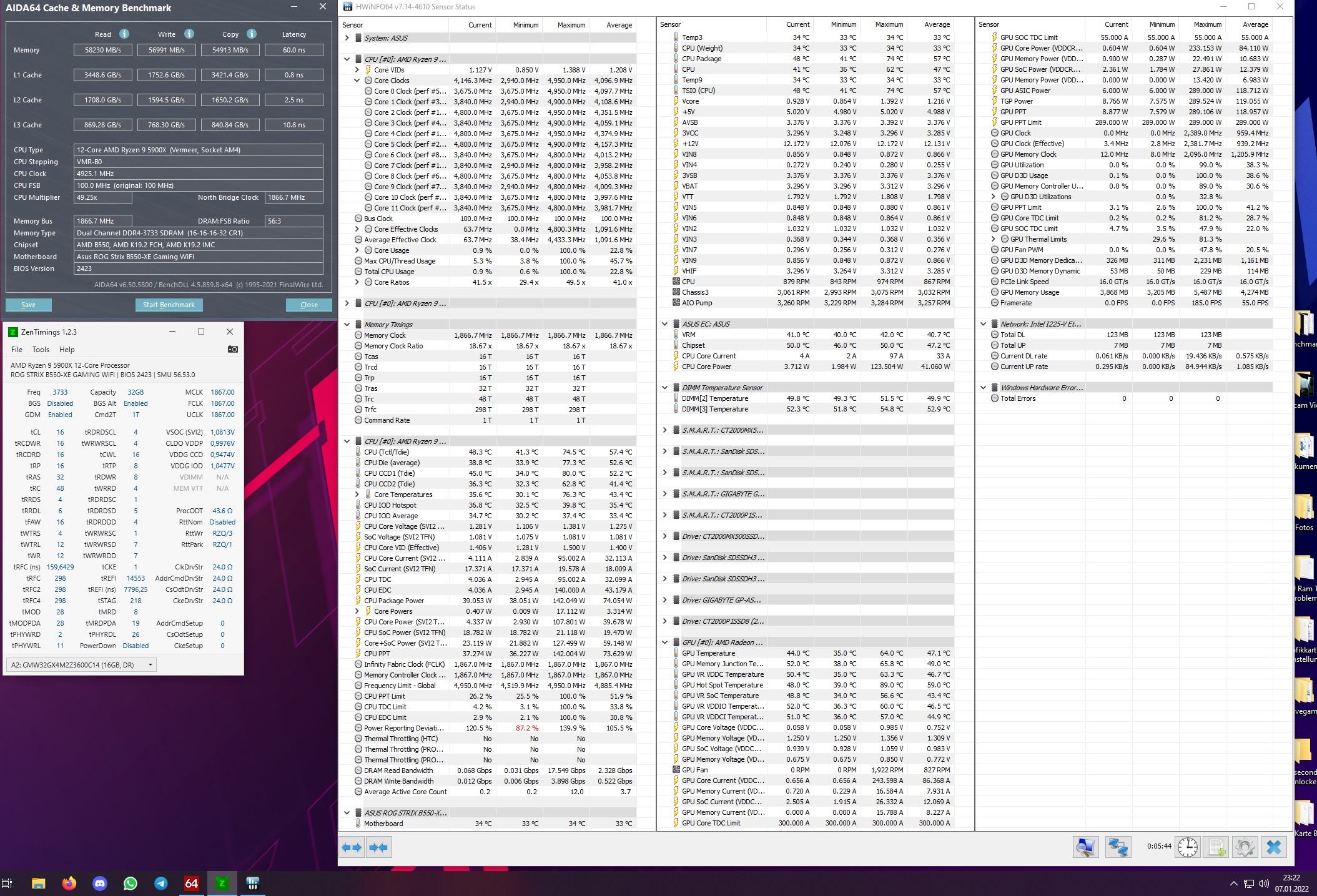
Task: Click the camera screenshot icon in ZenTimings
Action: 232,349
